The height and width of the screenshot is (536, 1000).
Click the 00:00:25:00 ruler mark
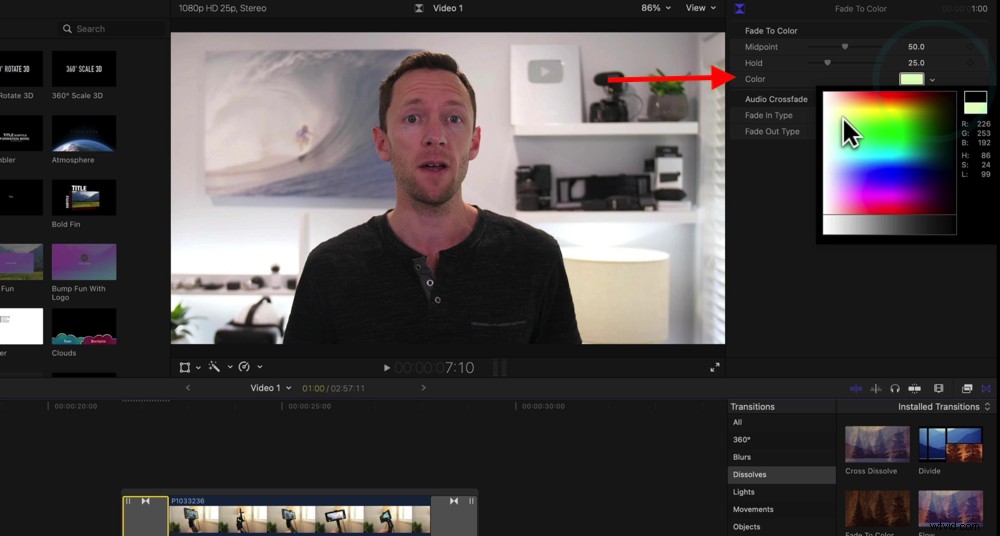(x=309, y=406)
